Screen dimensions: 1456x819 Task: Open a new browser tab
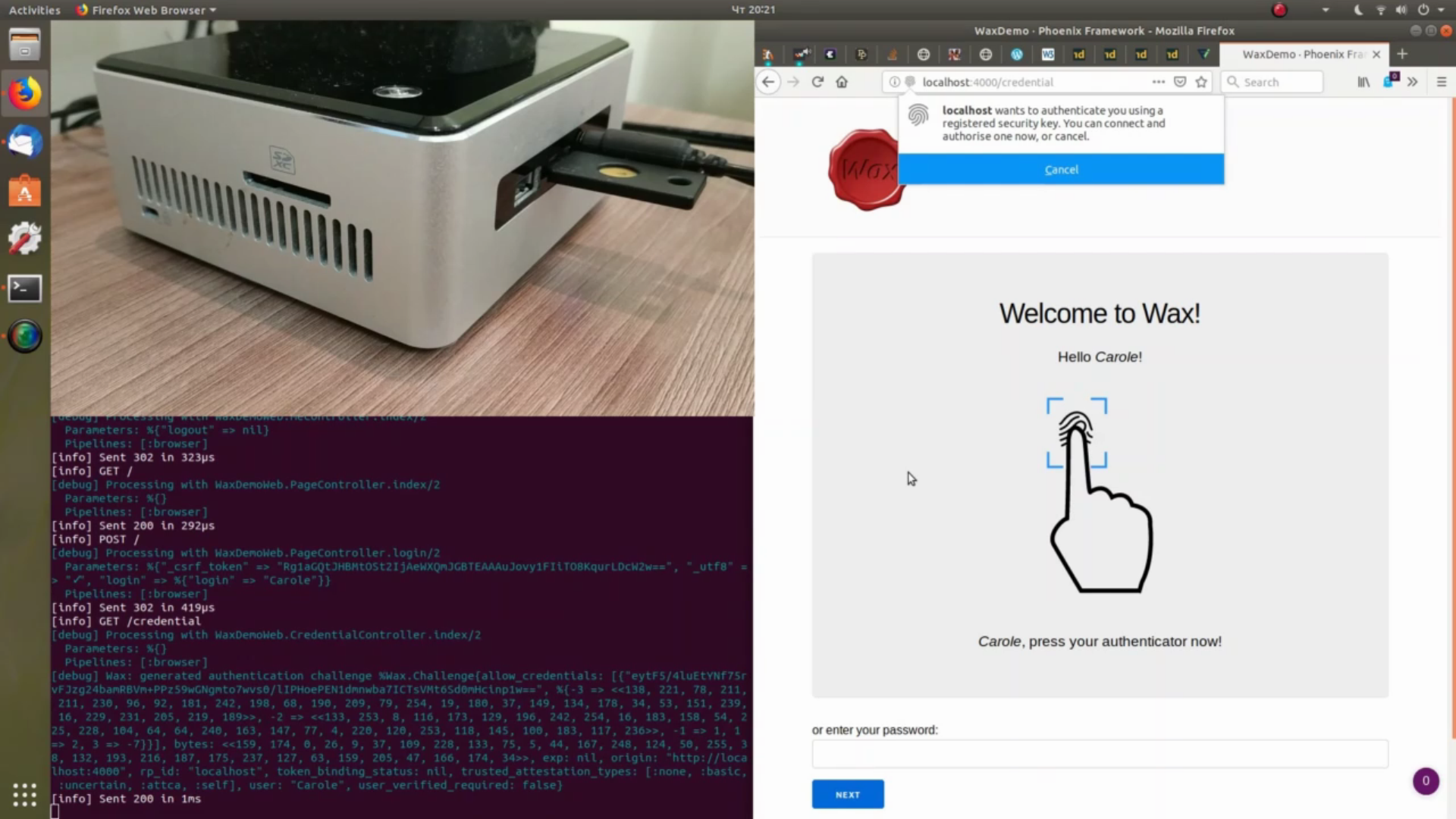coord(1402,54)
